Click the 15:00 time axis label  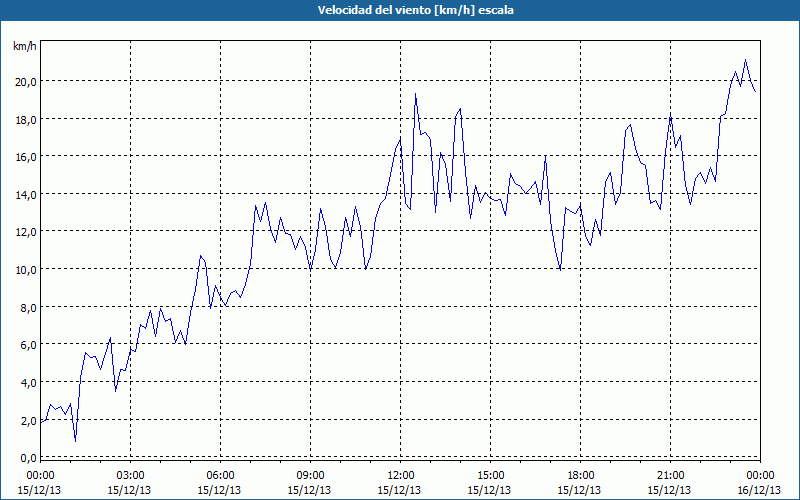490,476
